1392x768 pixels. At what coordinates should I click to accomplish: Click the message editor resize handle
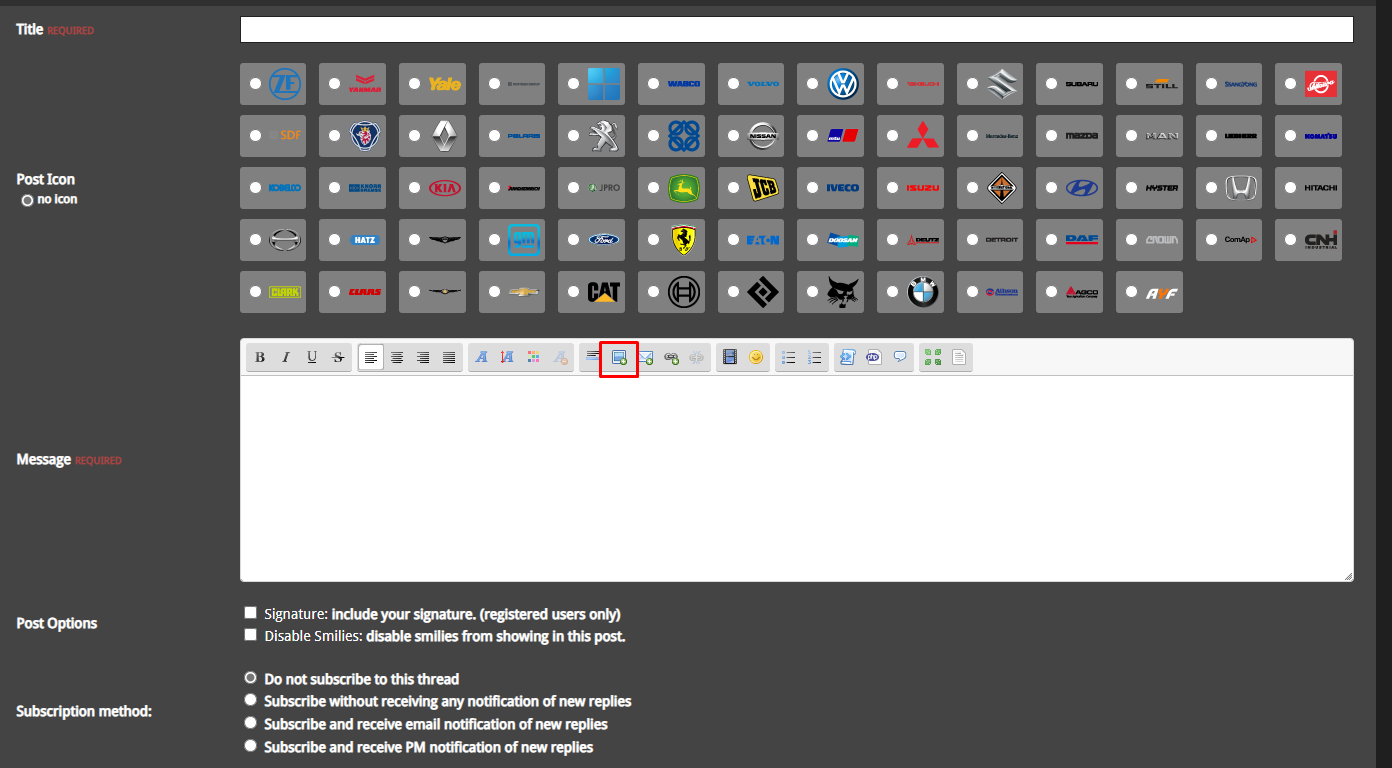[x=1348, y=576]
